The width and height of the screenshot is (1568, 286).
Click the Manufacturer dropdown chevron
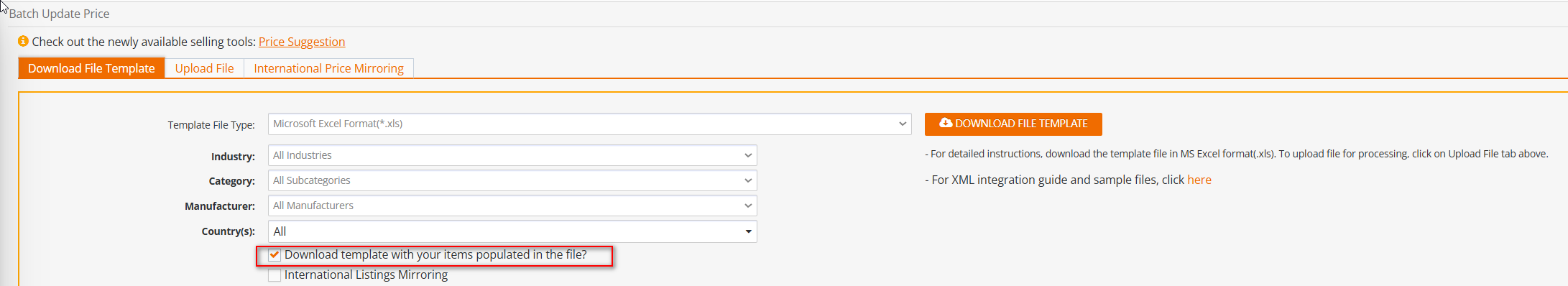(x=748, y=206)
